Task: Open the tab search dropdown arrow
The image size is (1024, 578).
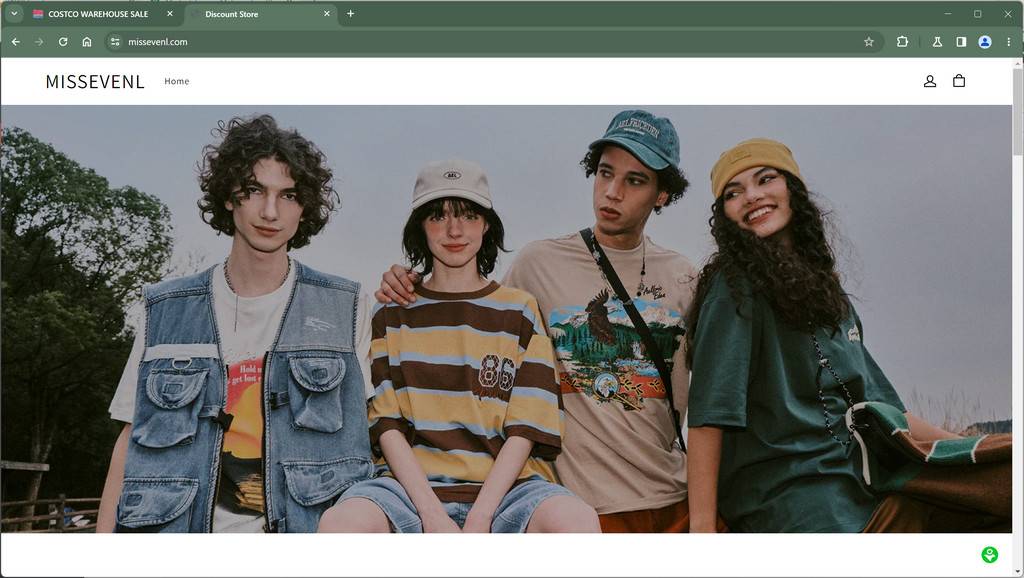Action: coord(13,14)
